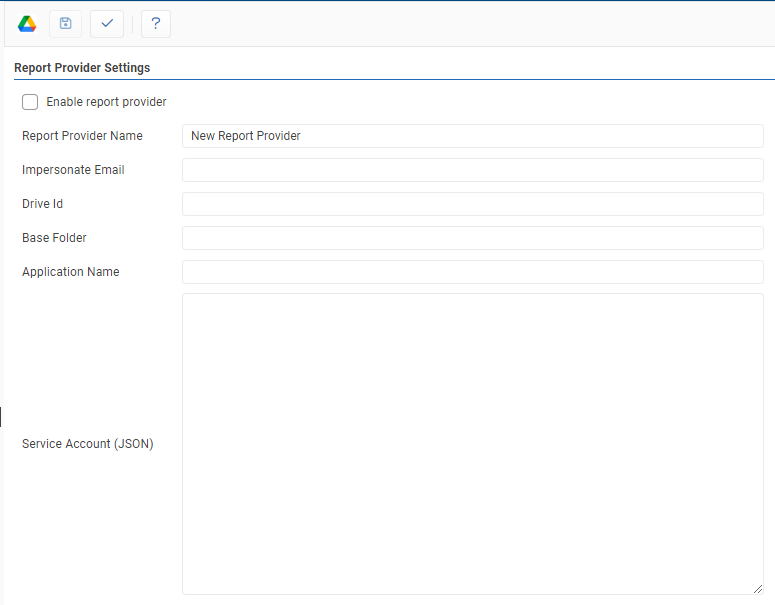Click the "Enable report provider" label text
Screen dimensions: 775x605
click(x=106, y=102)
